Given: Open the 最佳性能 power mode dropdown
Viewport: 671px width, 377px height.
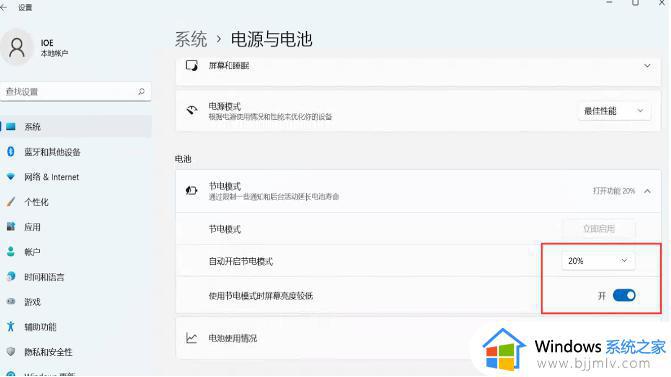Looking at the screenshot, I should (614, 111).
